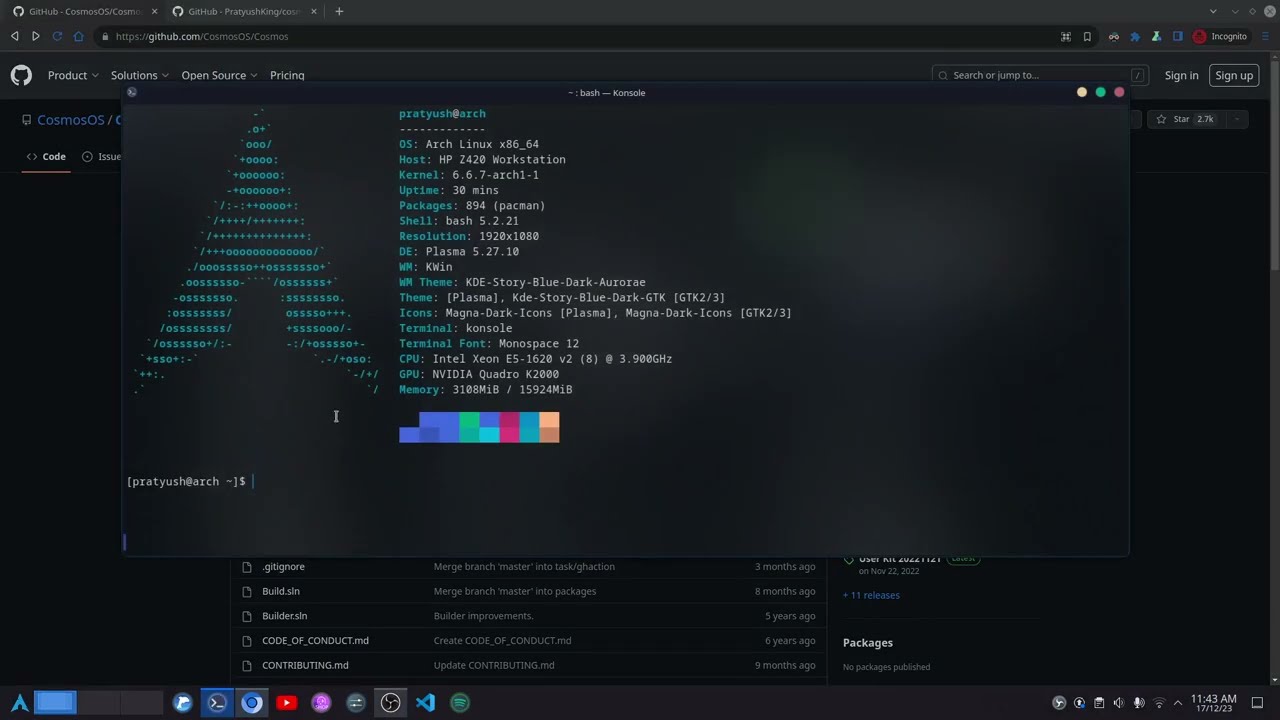Switch to the GitHub - CosmosOS/Cosmos tab
This screenshot has width=1280, height=720.
coord(82,11)
